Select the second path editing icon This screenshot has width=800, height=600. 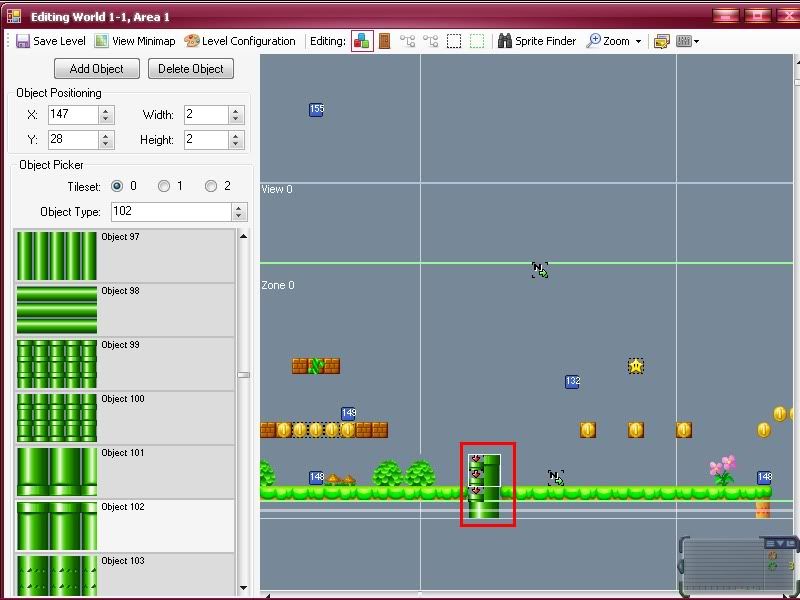(430, 41)
